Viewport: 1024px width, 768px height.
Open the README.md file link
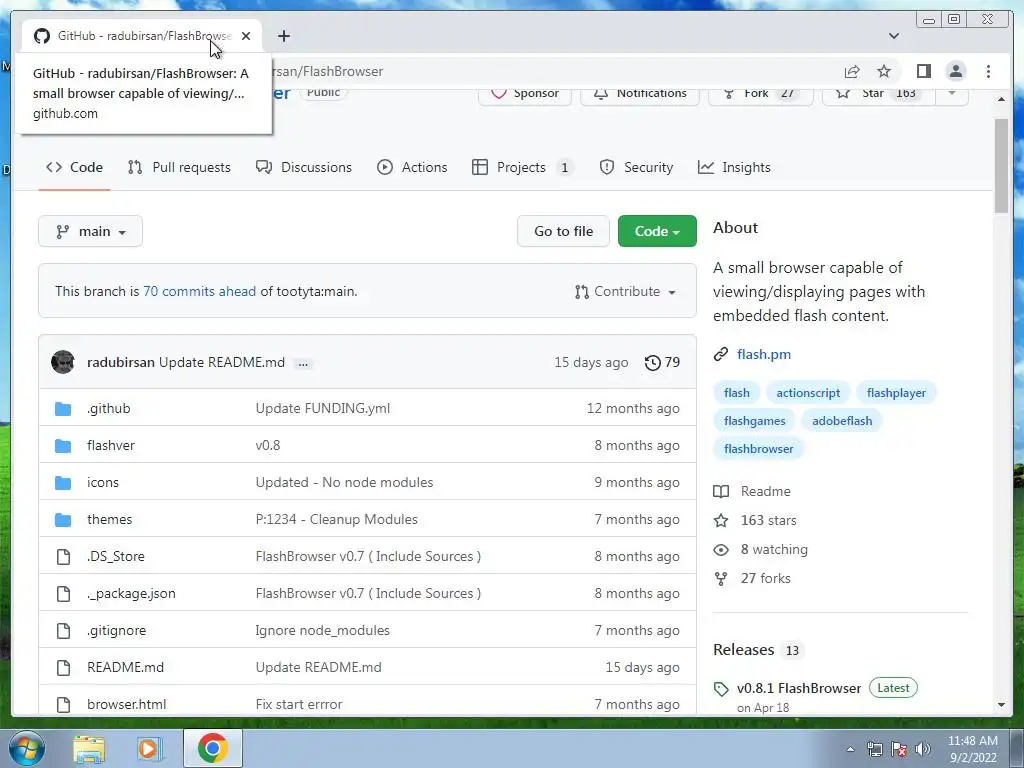point(125,667)
